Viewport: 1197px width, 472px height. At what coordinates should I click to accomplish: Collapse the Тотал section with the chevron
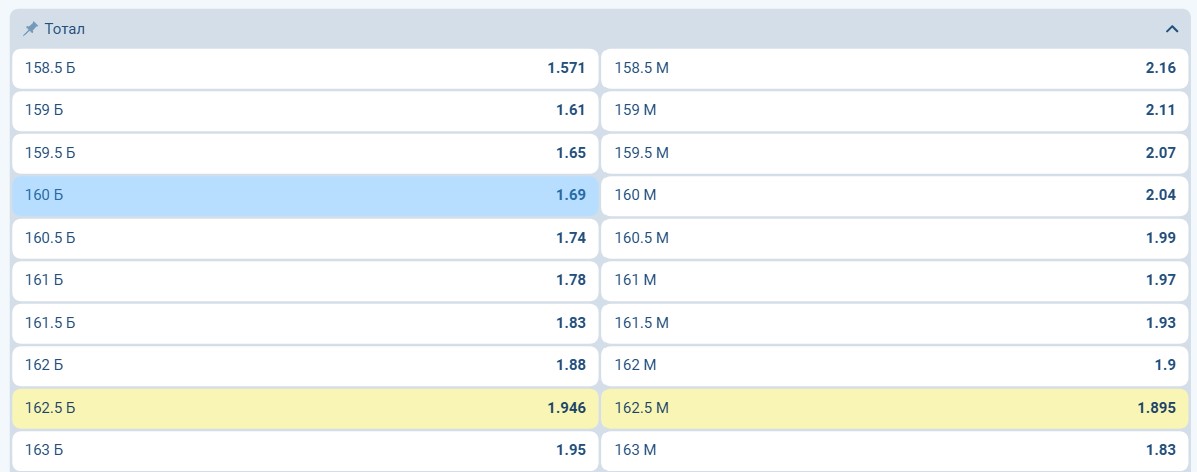pos(1172,29)
